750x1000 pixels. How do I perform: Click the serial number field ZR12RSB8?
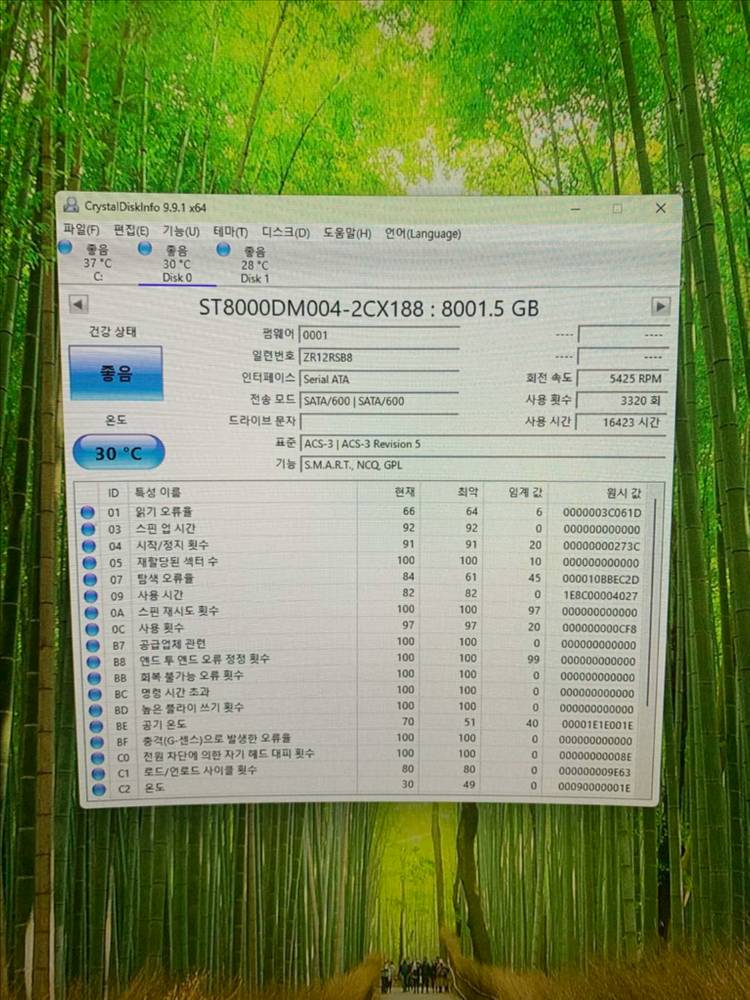pyautogui.click(x=379, y=357)
